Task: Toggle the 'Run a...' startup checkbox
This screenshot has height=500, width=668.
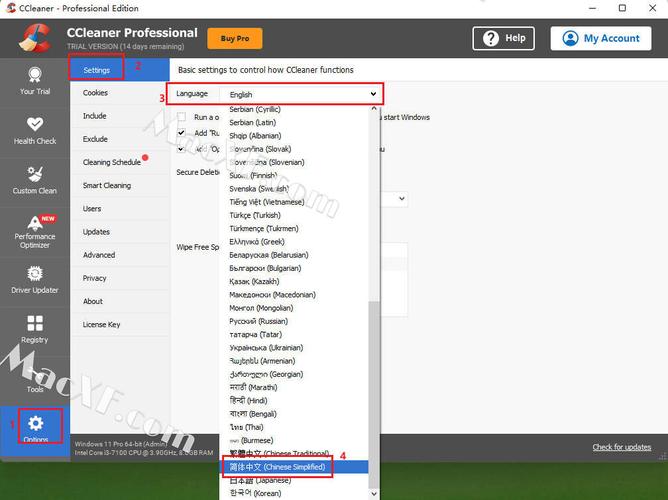Action: pyautogui.click(x=181, y=117)
